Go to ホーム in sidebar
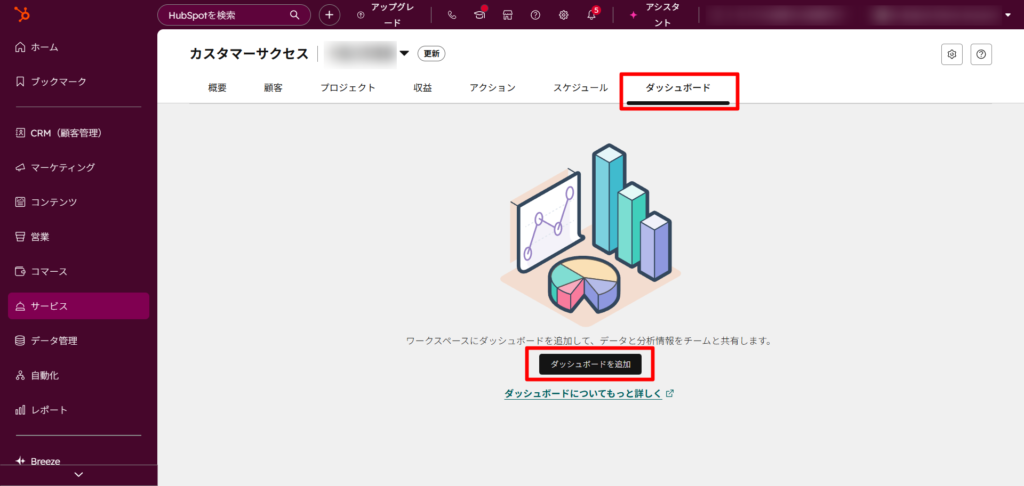The height and width of the screenshot is (486, 1024). [78, 47]
